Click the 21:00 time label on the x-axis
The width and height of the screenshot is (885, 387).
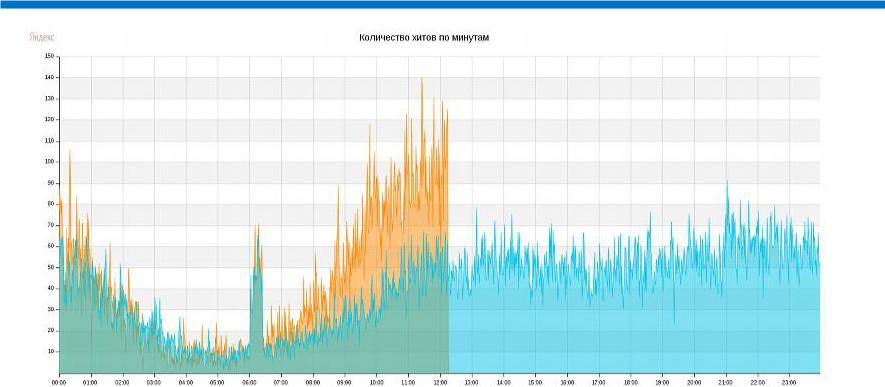pyautogui.click(x=726, y=382)
